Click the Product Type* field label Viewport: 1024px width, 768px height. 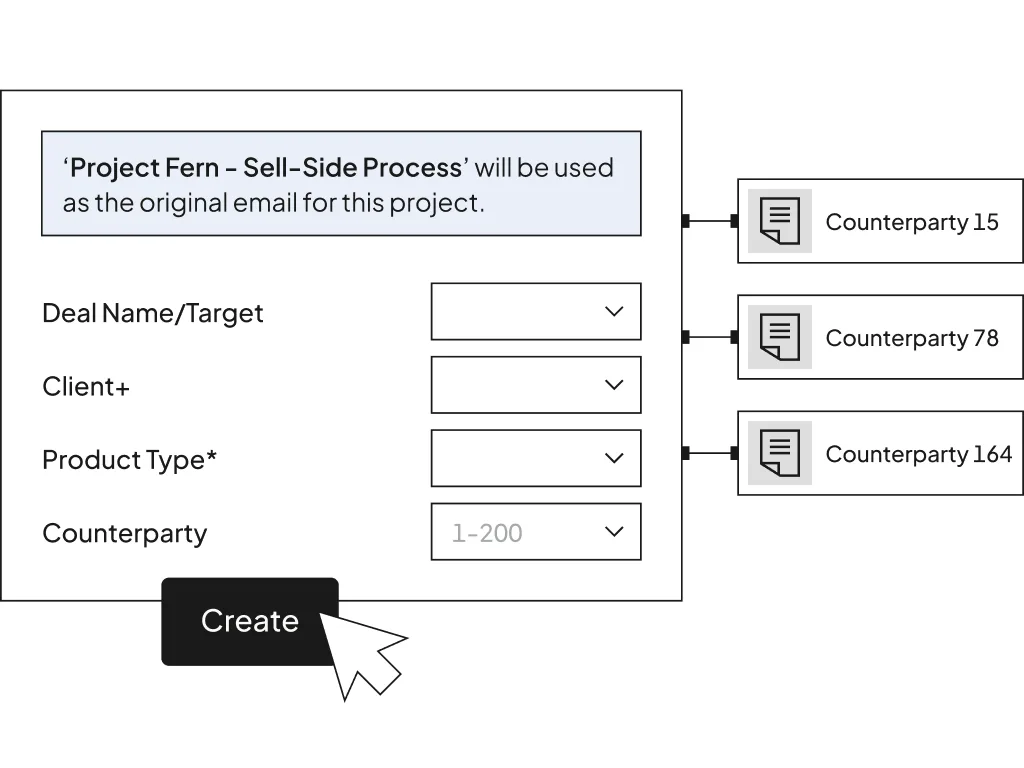tap(129, 460)
